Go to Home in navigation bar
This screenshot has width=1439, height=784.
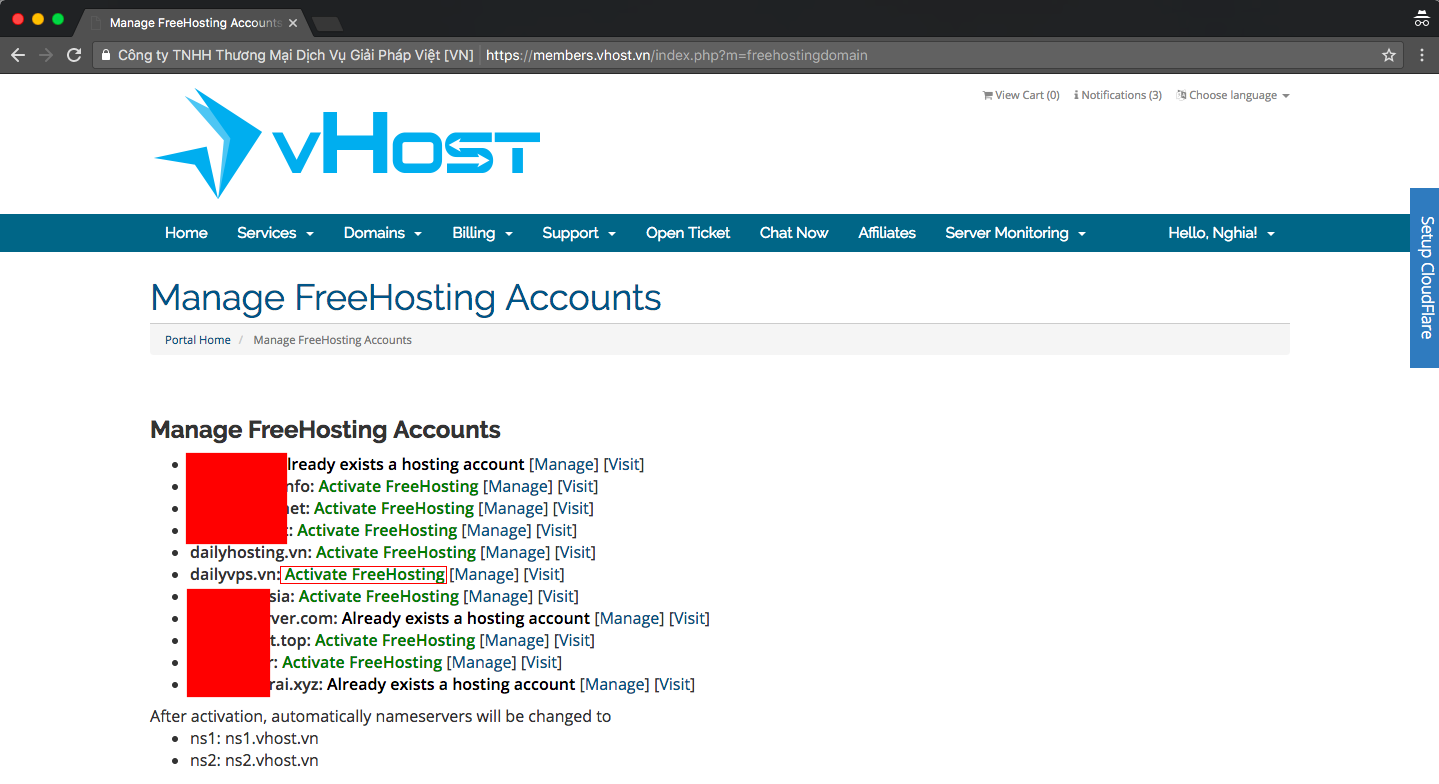point(186,233)
